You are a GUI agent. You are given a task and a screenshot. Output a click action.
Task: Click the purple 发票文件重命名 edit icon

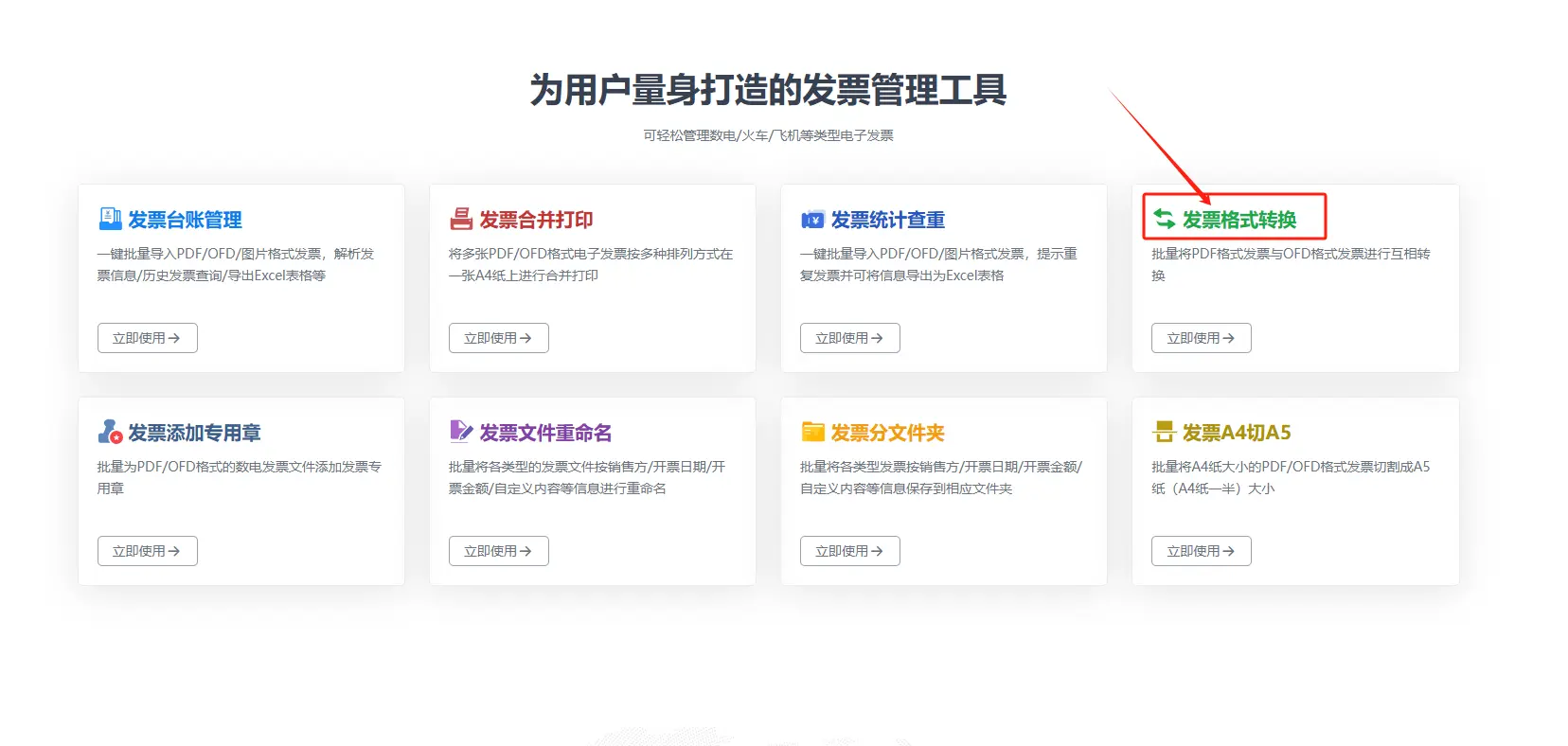point(461,433)
